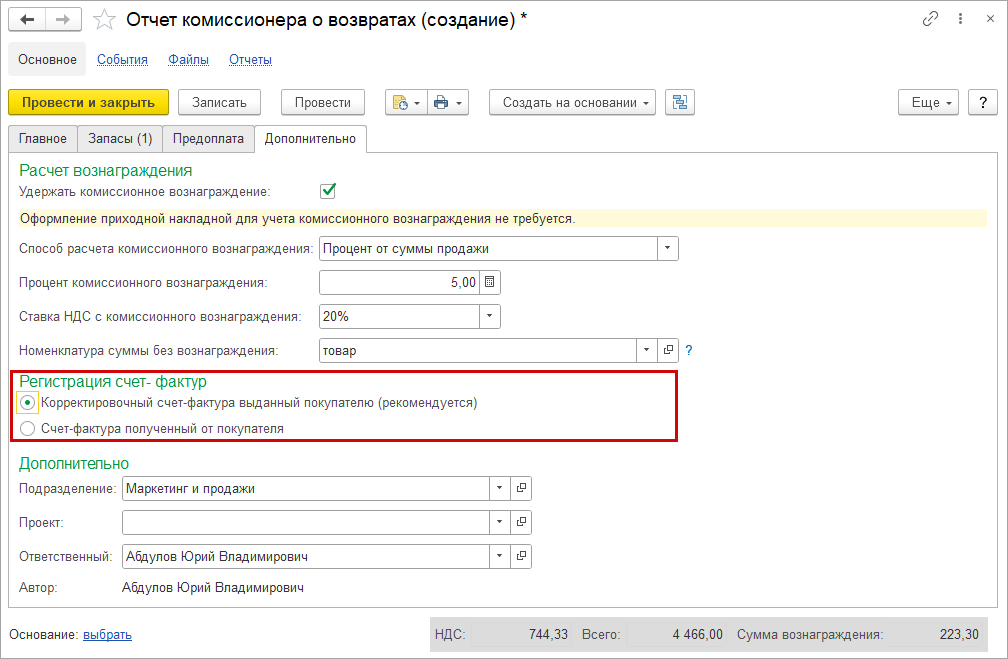Select Корректировочный счет-фактура radio option

pyautogui.click(x=28, y=403)
